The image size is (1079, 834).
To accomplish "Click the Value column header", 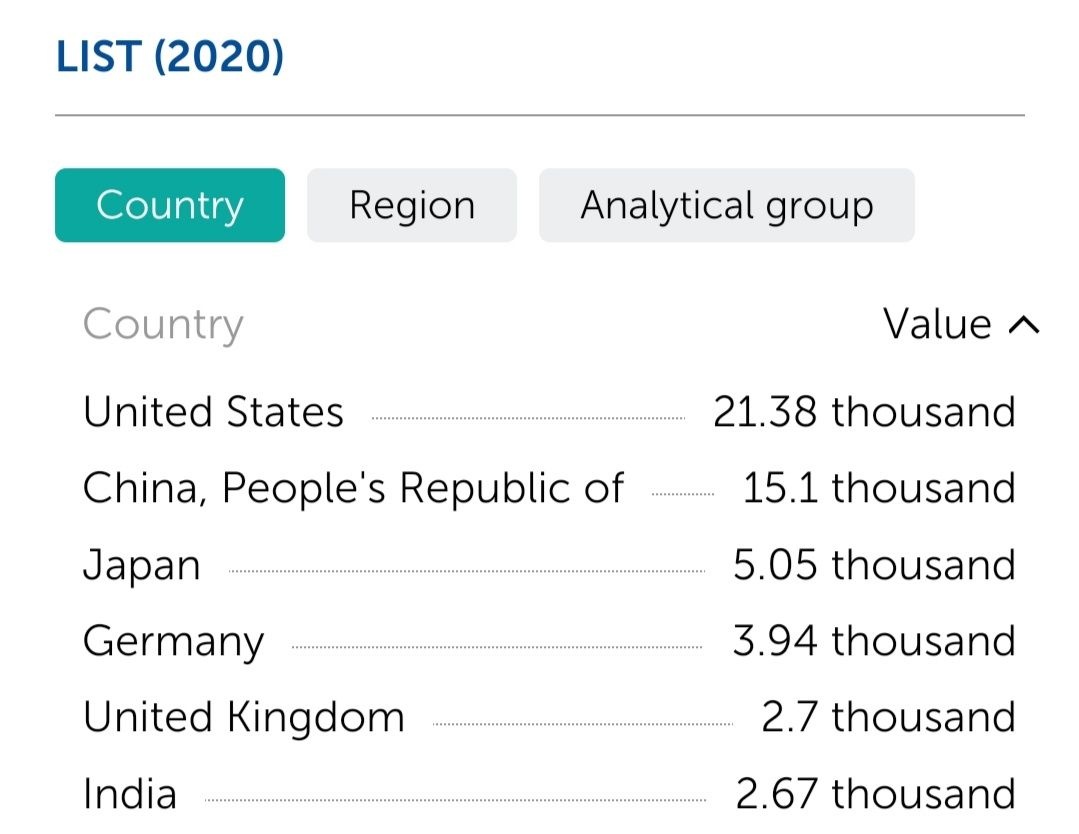I will pos(937,324).
